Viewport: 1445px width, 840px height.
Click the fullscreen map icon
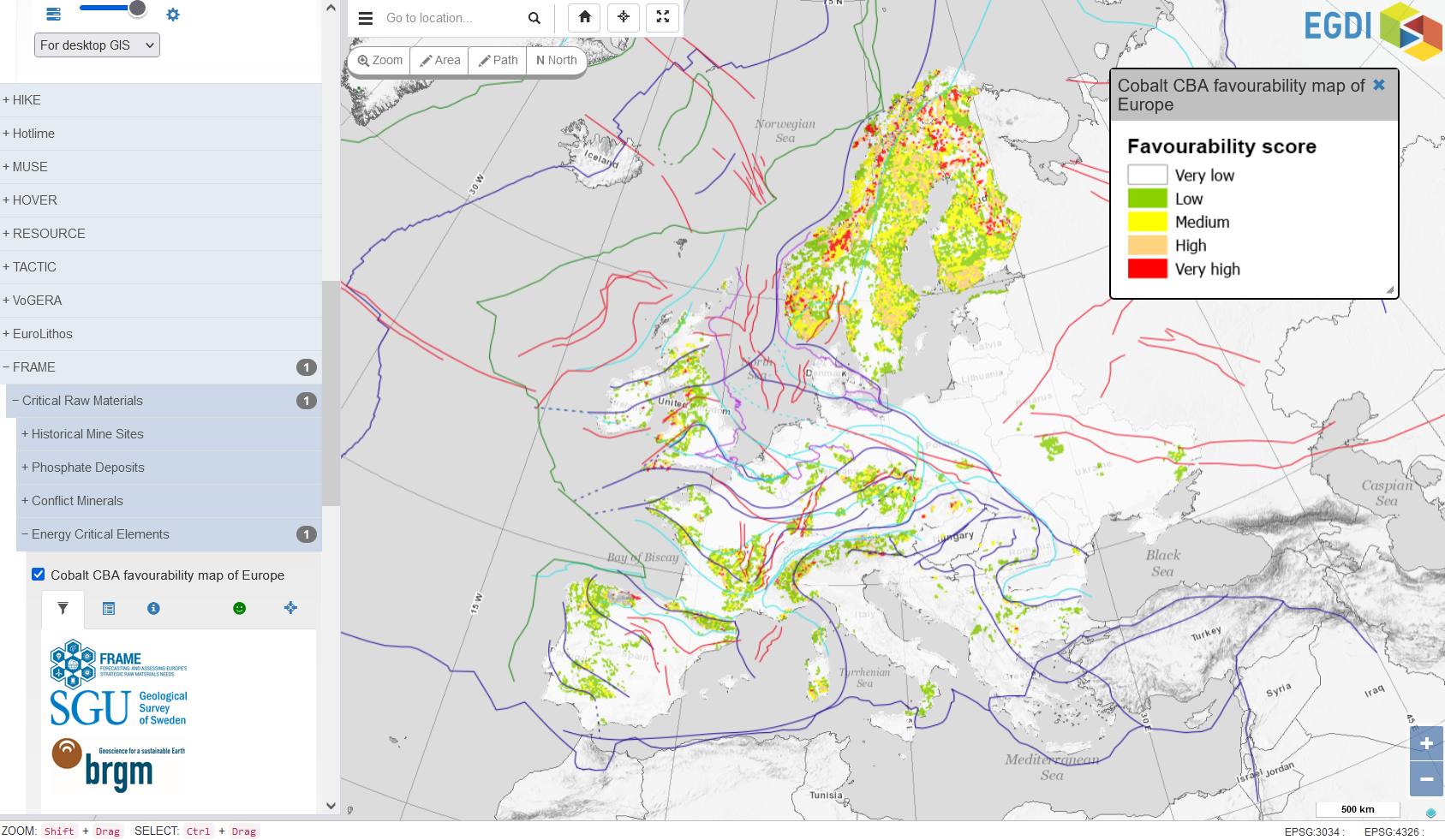point(662,17)
